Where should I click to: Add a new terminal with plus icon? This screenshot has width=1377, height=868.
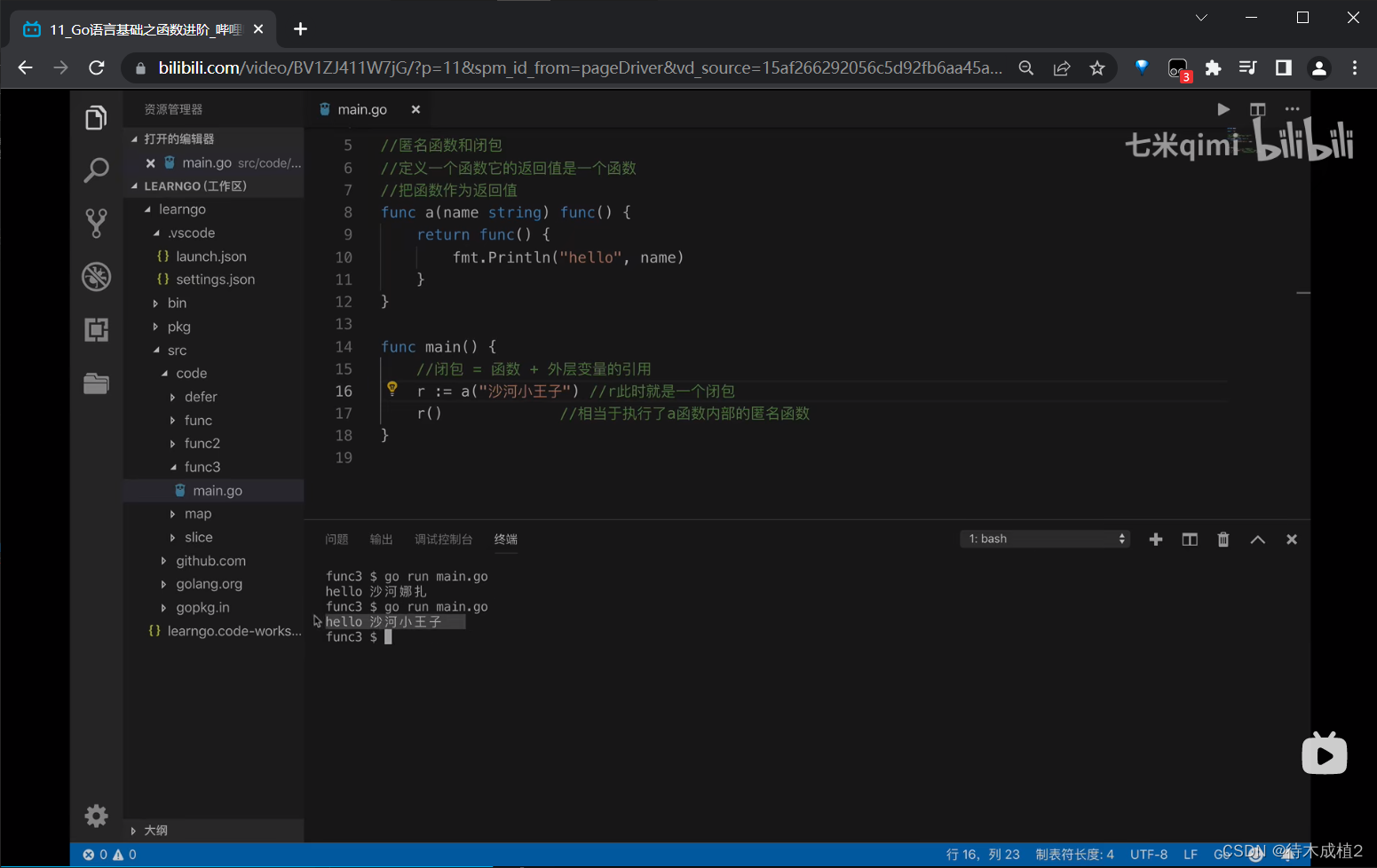pyautogui.click(x=1156, y=540)
